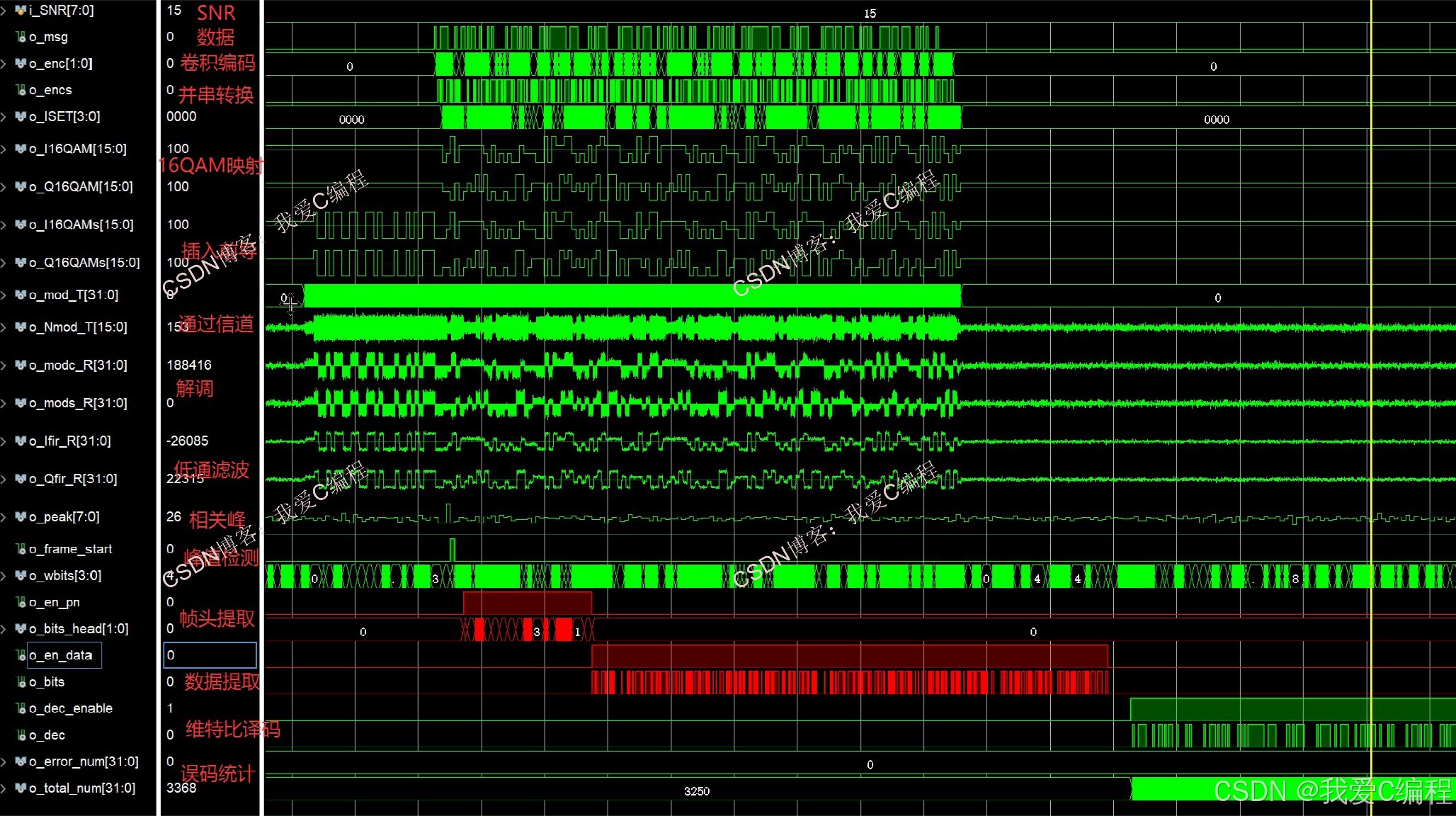Screen dimensions: 1456x816
Task: Click the o_total_num[31:0] bus icon
Action: click(21, 788)
